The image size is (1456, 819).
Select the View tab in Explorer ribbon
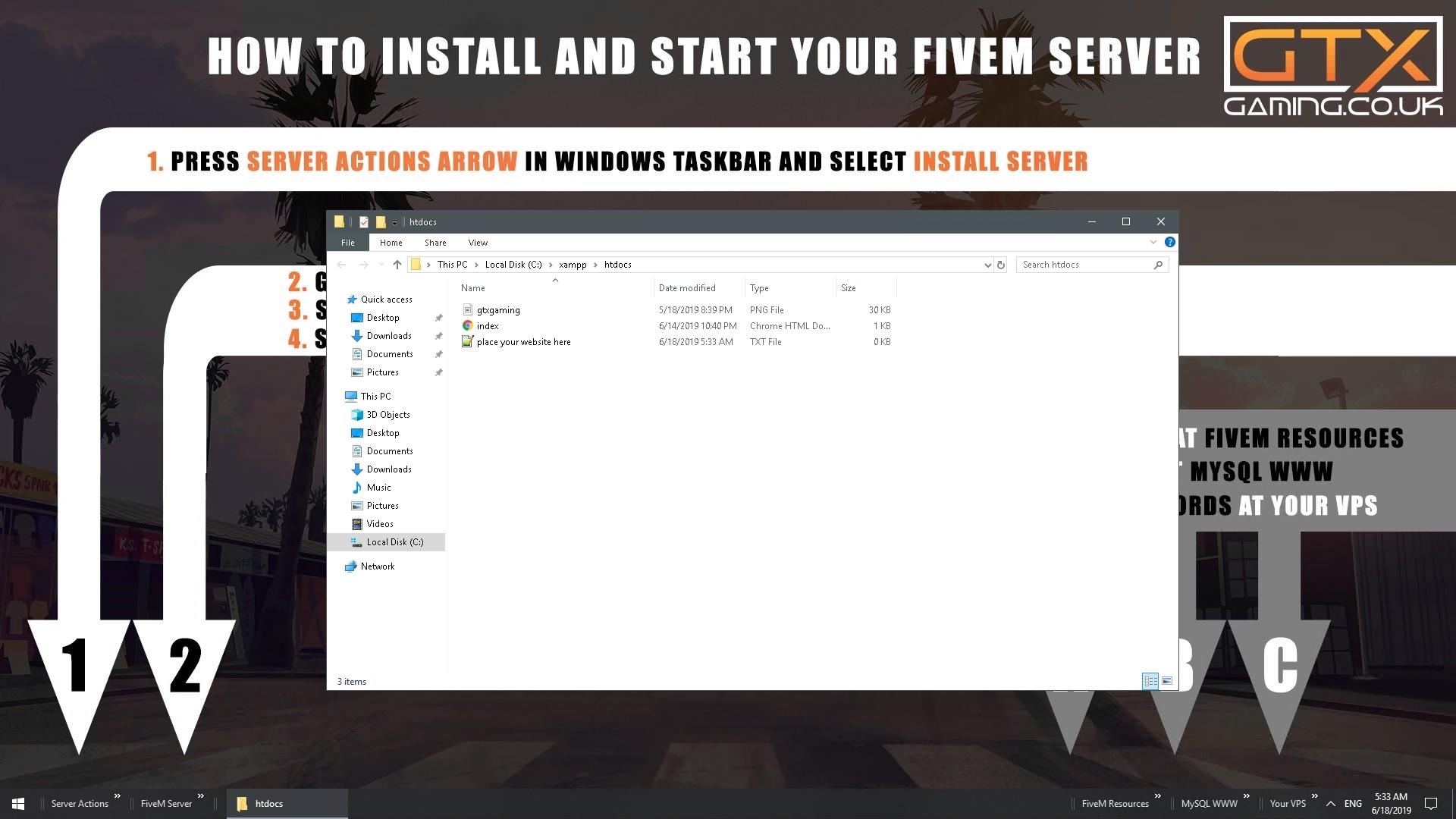pos(477,242)
